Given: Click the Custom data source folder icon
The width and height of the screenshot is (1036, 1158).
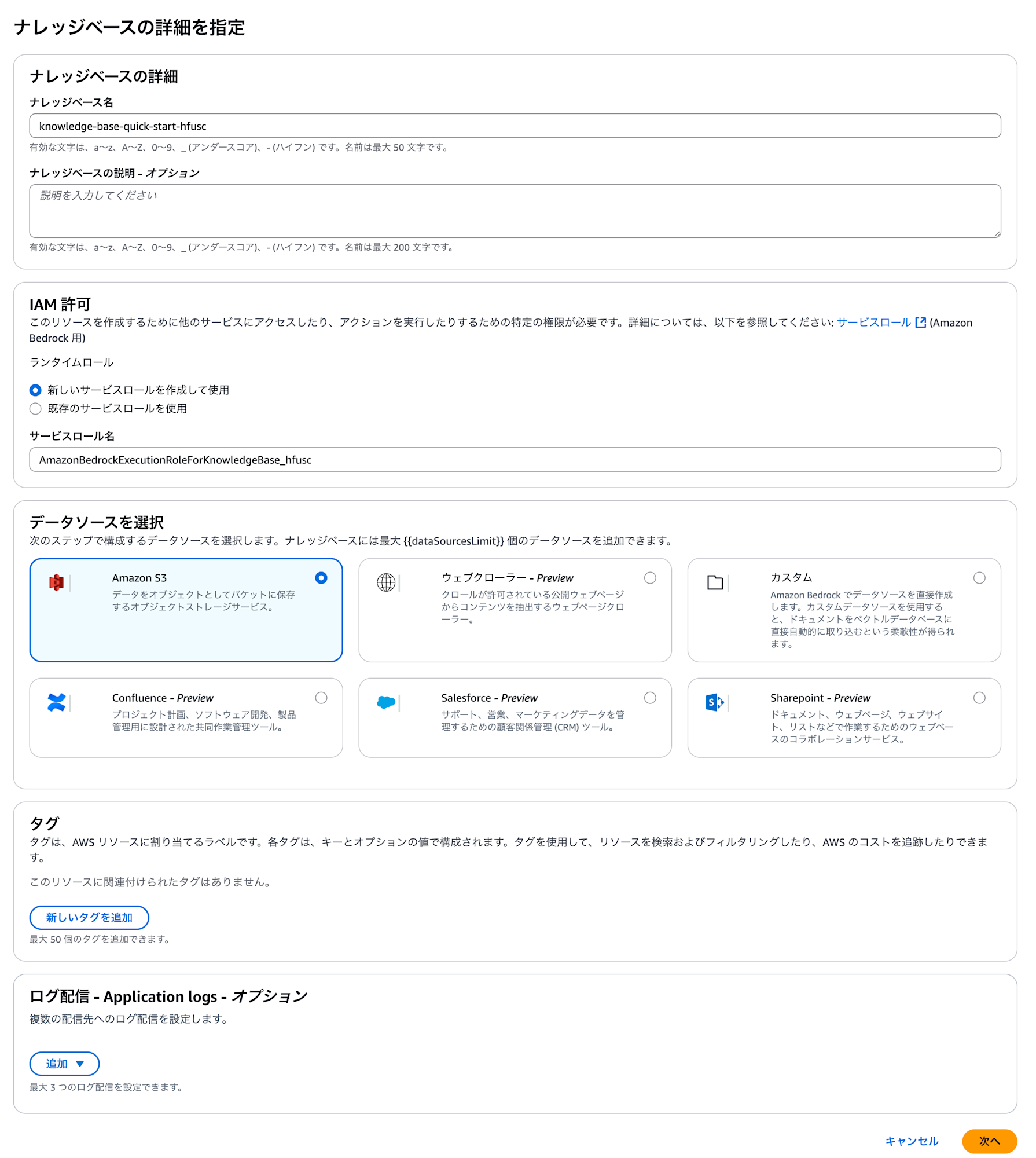Looking at the screenshot, I should 715,582.
